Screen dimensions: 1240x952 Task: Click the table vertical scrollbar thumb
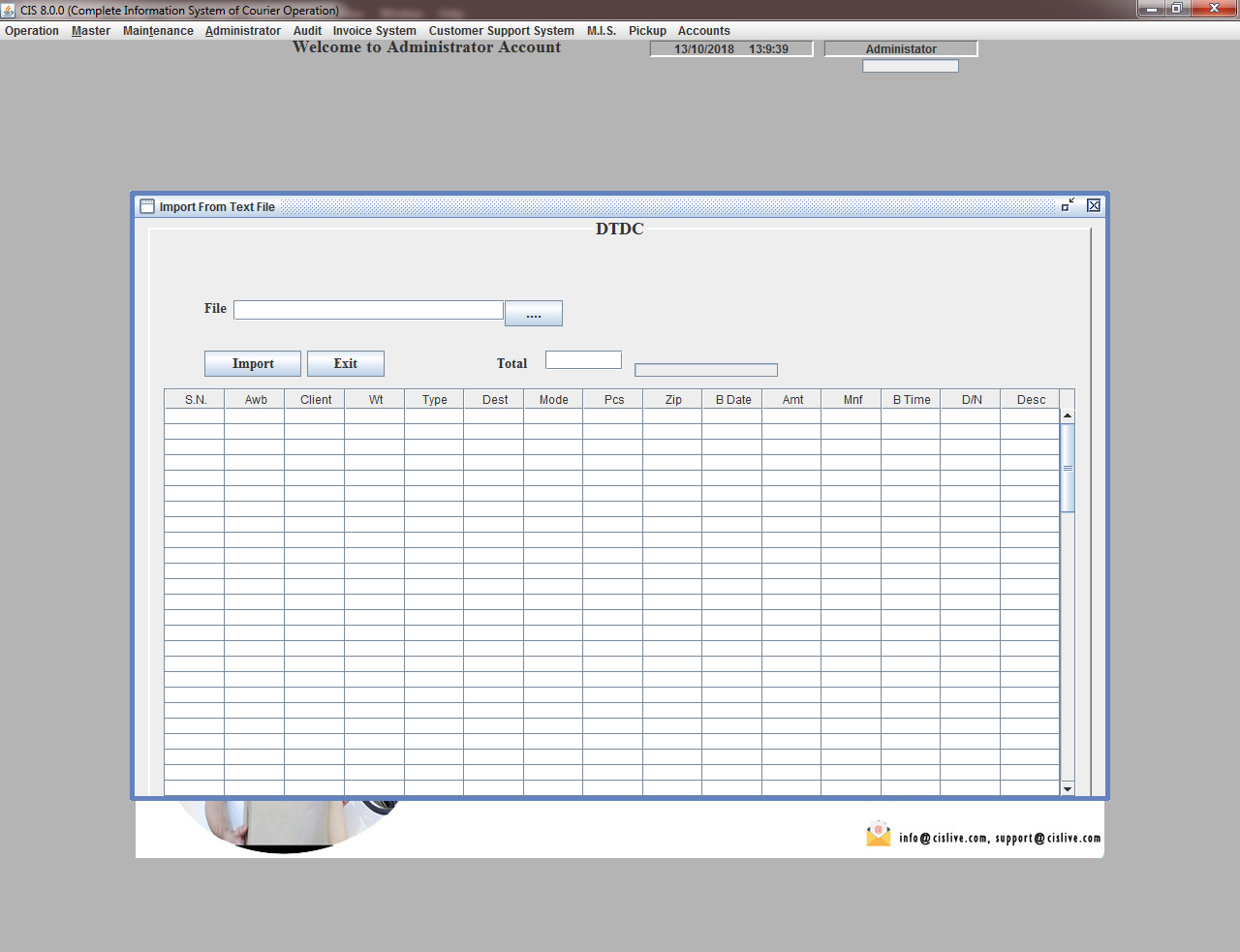click(x=1068, y=468)
